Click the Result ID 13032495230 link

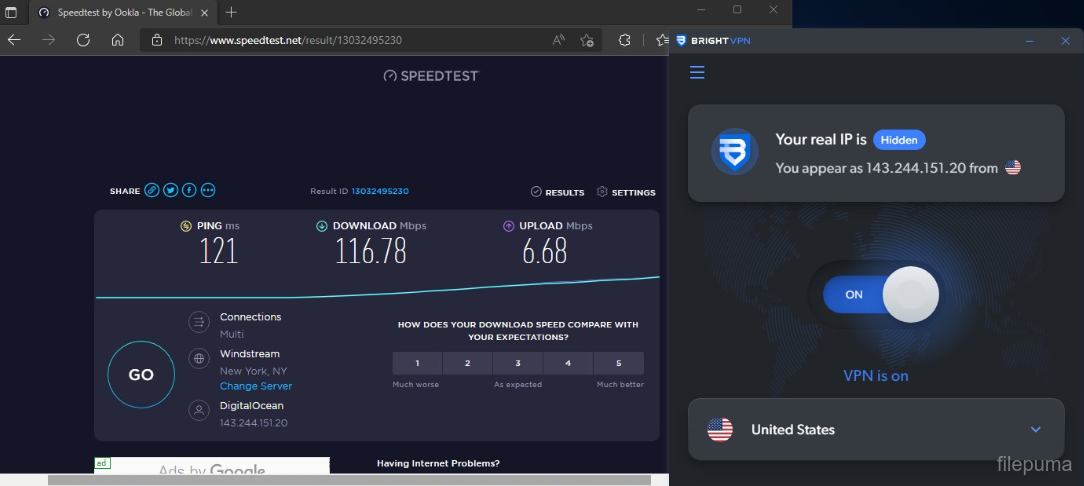(x=380, y=191)
